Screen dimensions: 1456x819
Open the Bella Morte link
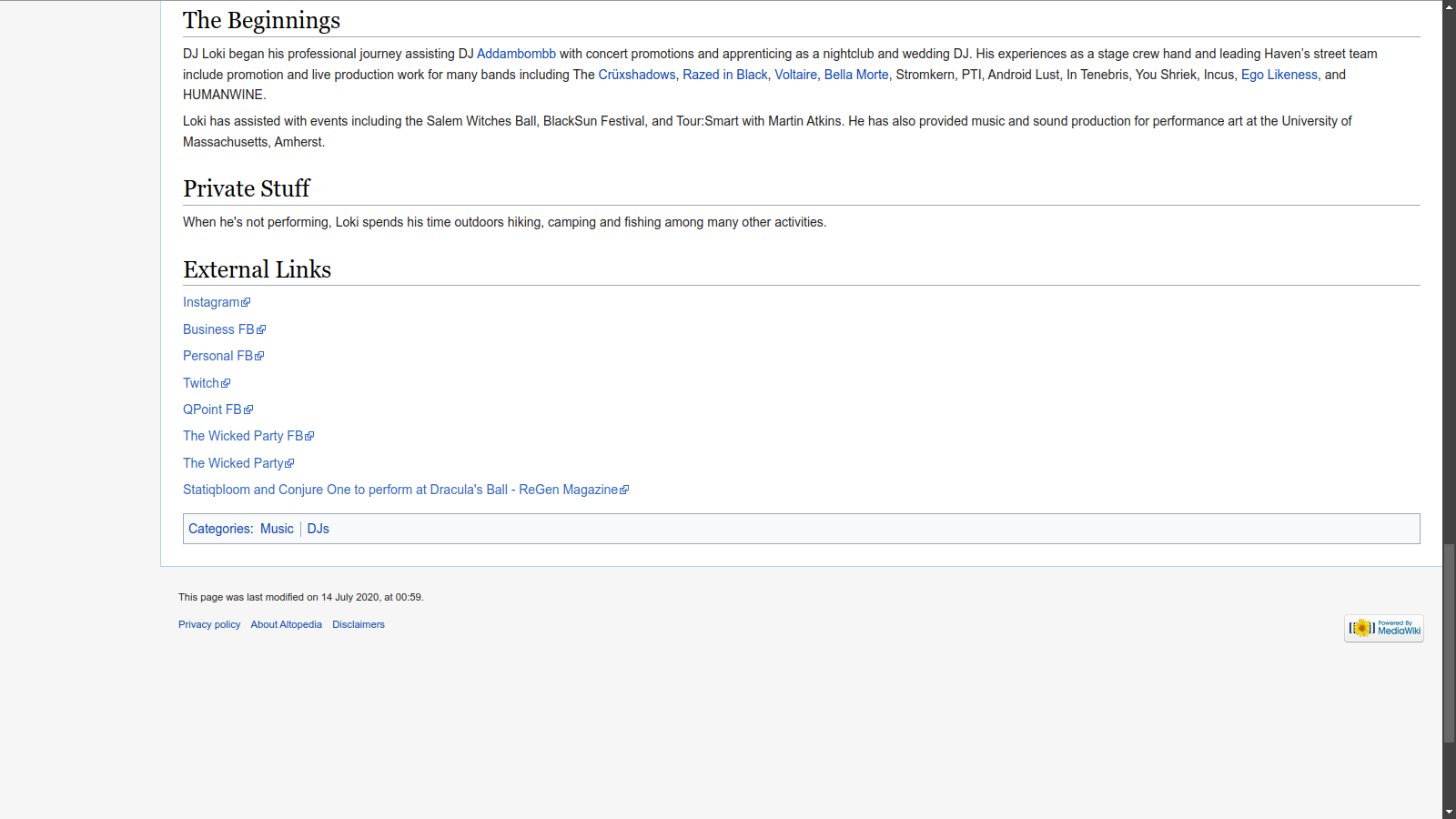[x=856, y=75]
